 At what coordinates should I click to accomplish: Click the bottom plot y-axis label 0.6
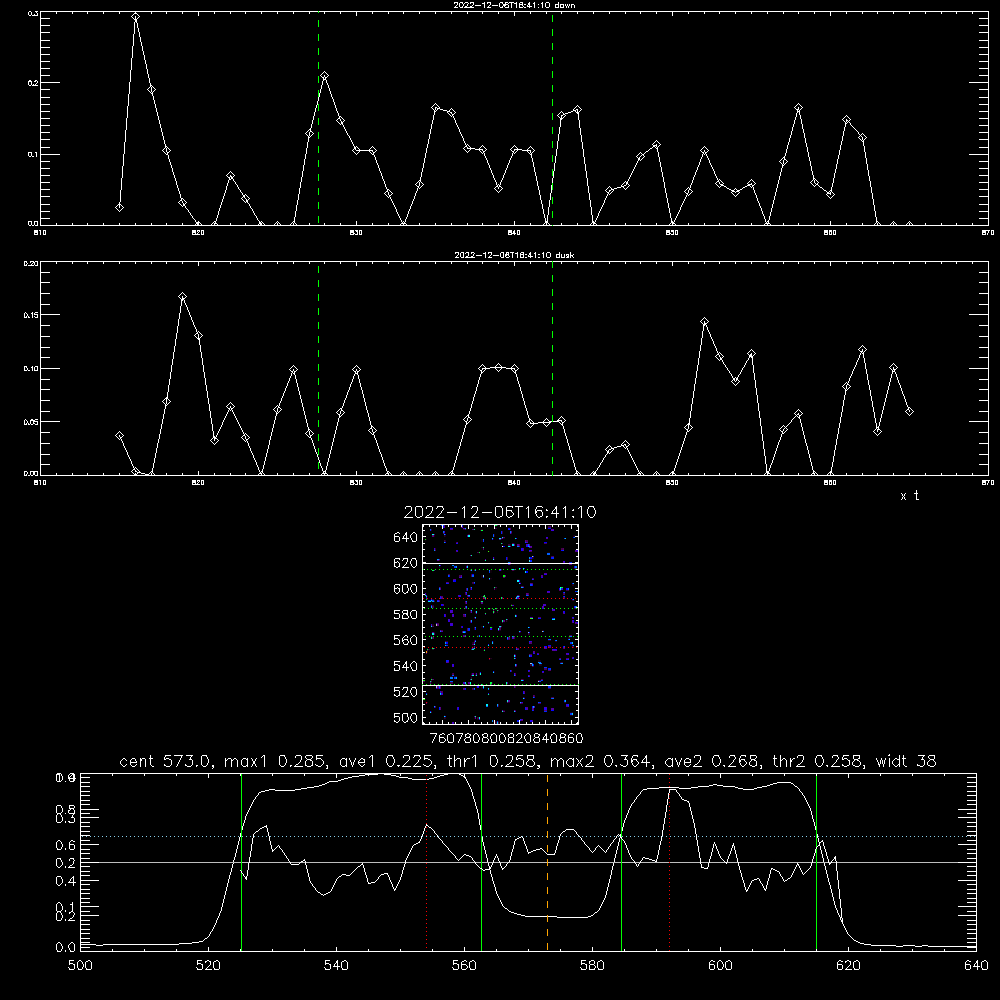[66, 845]
